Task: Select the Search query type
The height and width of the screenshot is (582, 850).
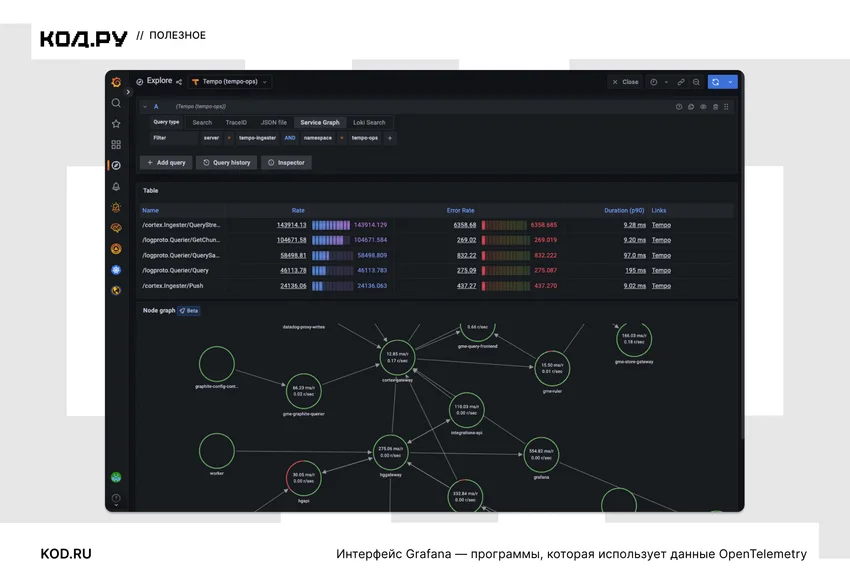Action: pyautogui.click(x=202, y=122)
